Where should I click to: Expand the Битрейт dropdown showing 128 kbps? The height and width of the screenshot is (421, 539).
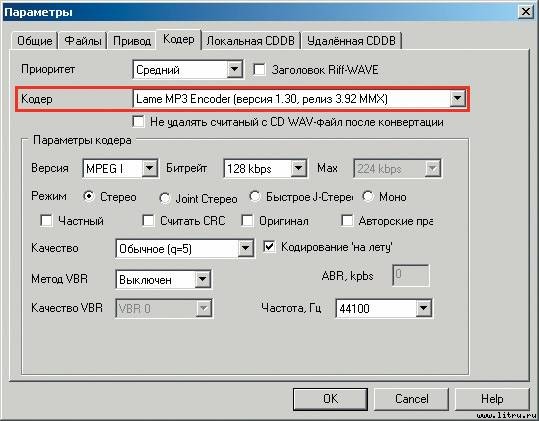[265, 168]
